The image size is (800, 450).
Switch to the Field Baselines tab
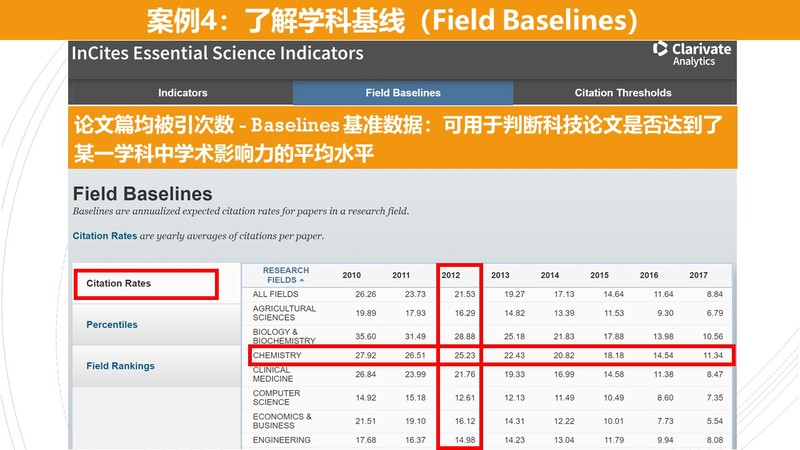click(x=402, y=93)
